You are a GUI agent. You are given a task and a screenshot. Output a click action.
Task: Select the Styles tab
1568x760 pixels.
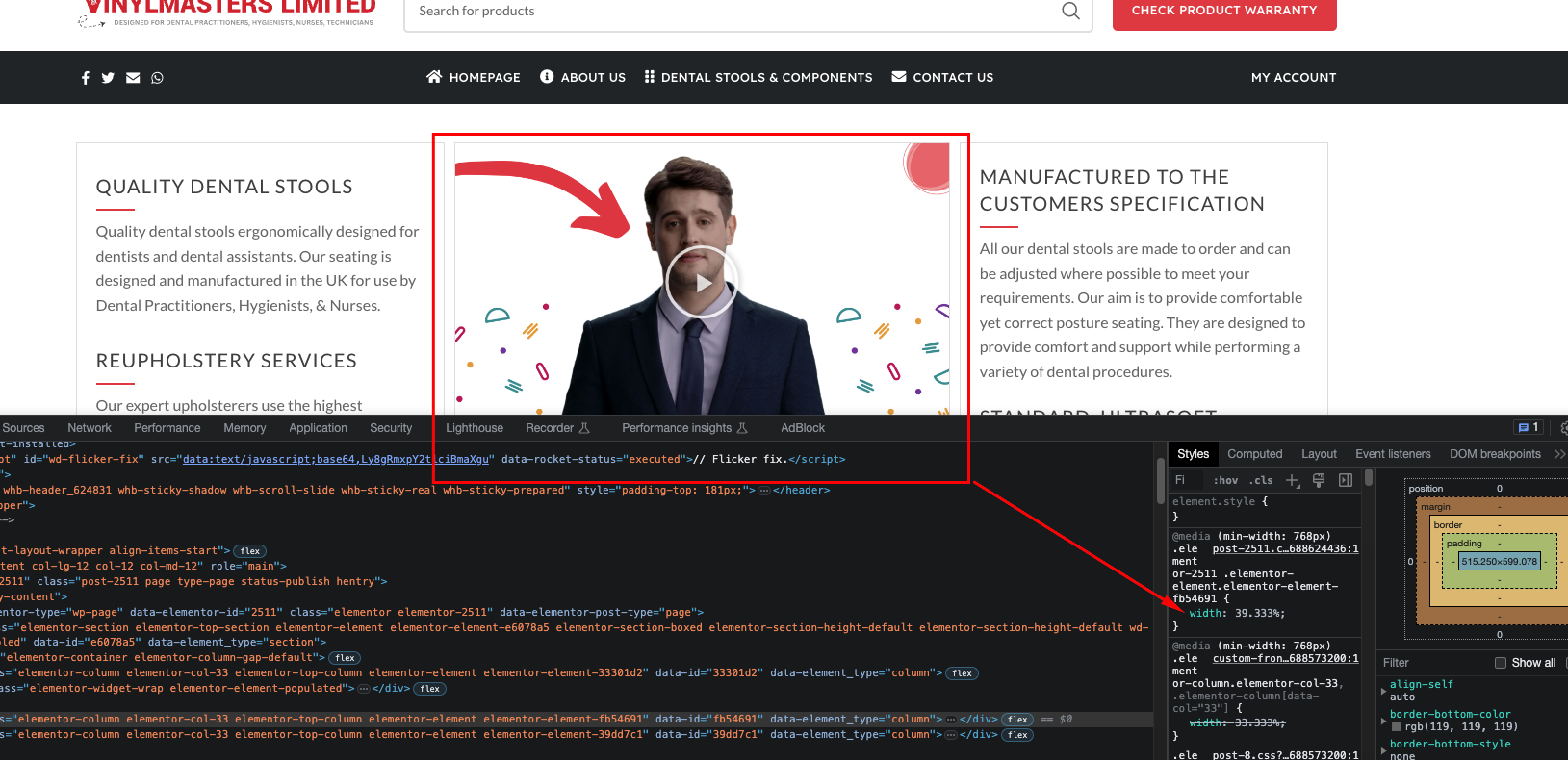1193,454
